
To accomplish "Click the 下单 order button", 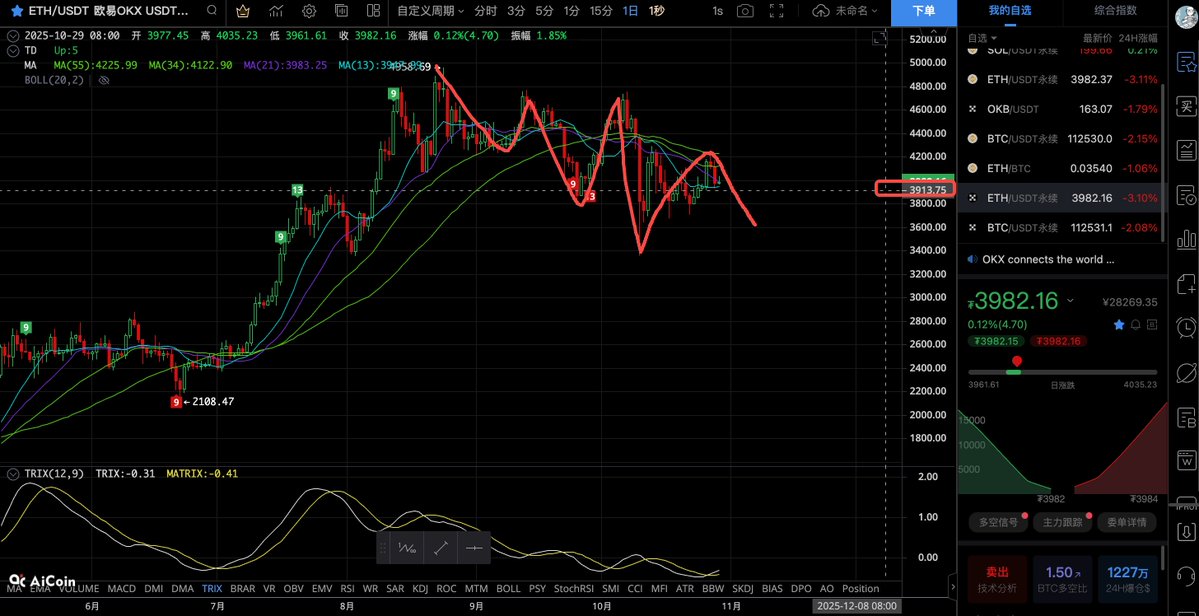I will click(x=924, y=11).
